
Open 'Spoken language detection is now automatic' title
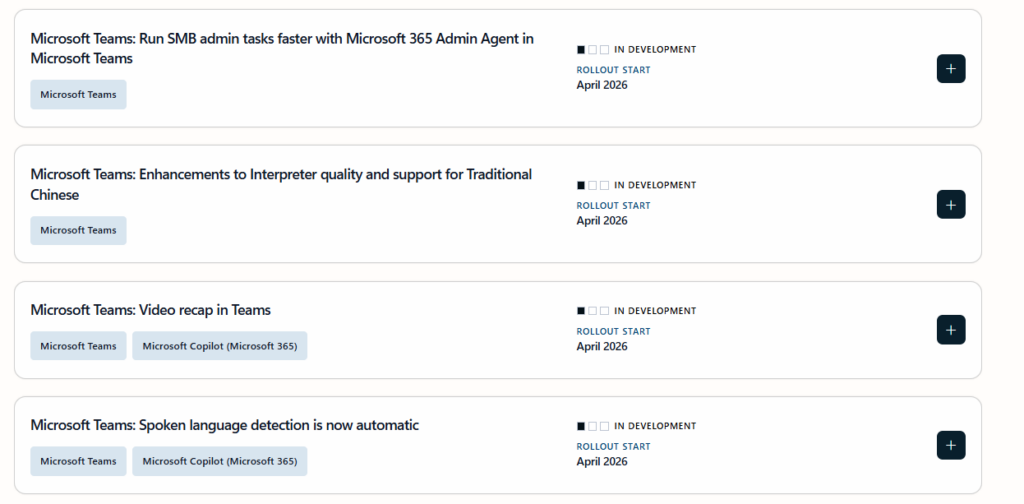(x=224, y=425)
